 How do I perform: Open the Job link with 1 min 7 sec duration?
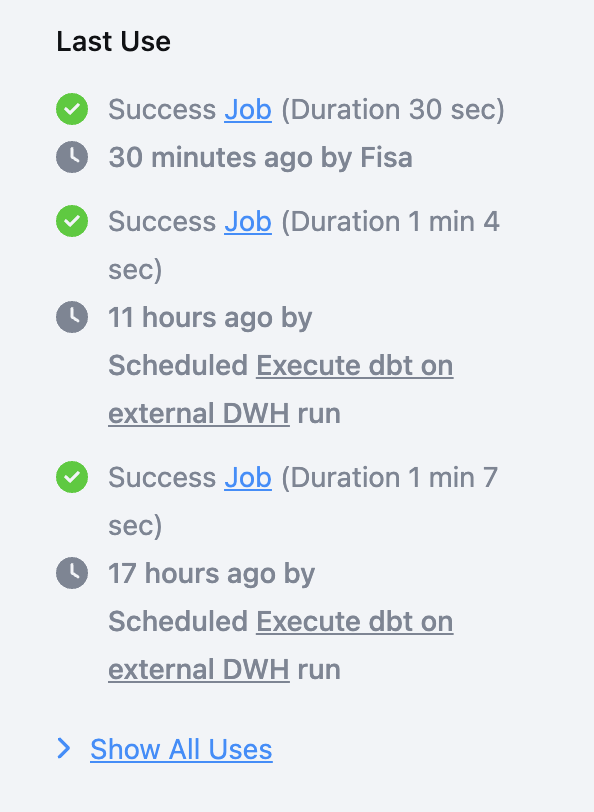[248, 477]
